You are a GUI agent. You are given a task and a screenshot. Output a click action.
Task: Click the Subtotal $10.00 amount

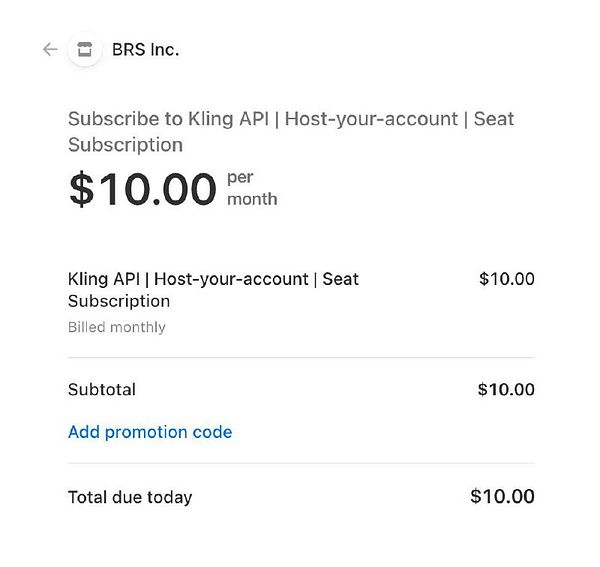[x=506, y=389]
